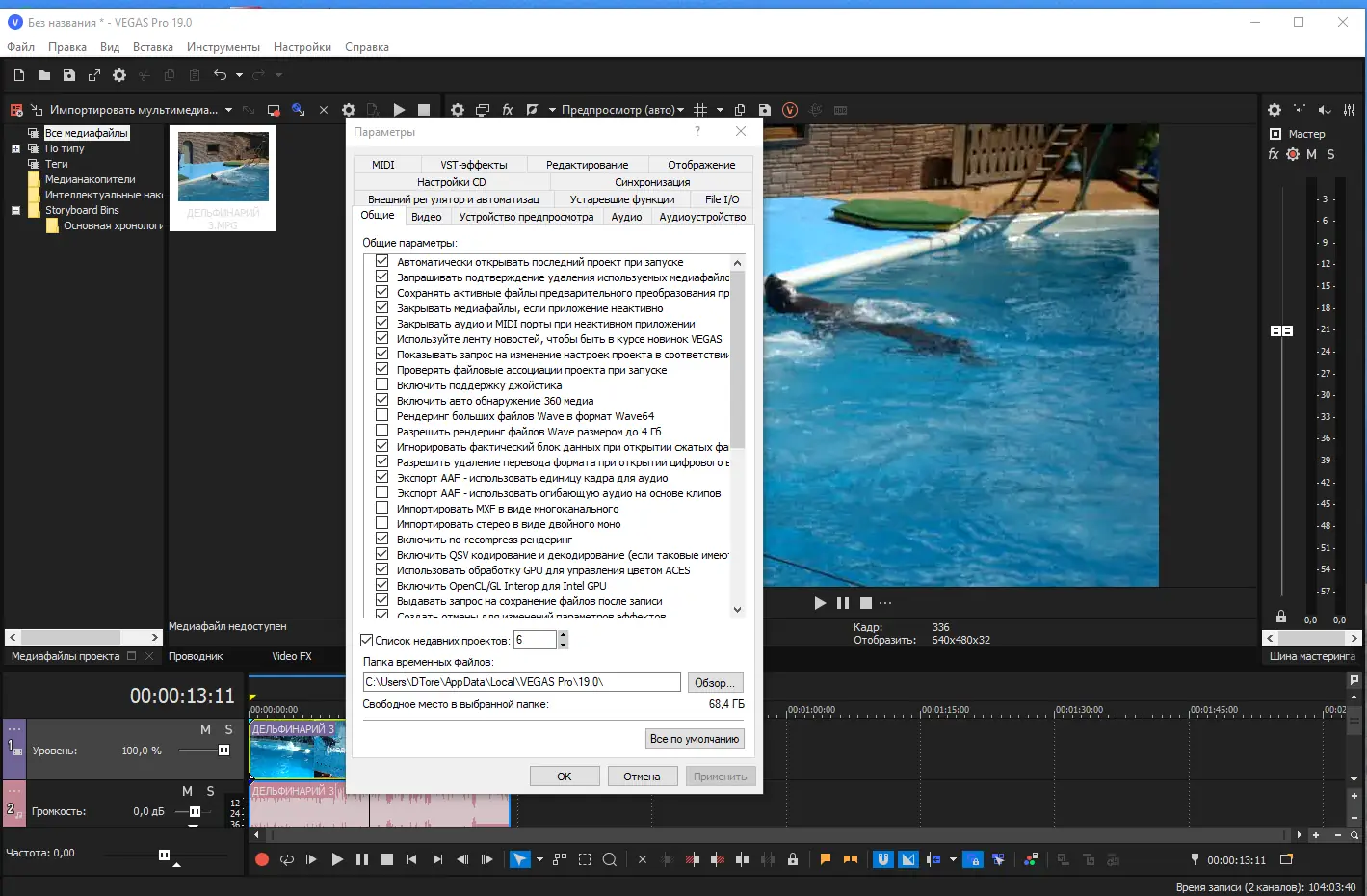
Task: Enable joystick support checkbox
Action: [x=381, y=384]
